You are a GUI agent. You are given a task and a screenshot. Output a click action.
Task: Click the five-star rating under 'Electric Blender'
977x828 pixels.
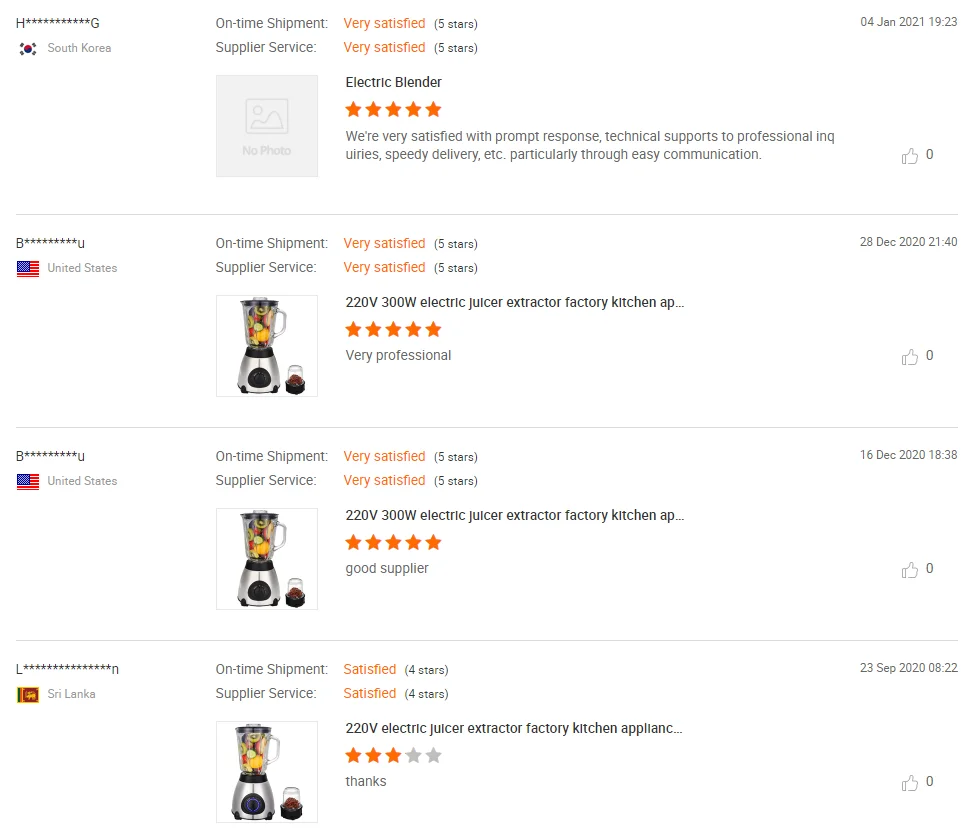pyautogui.click(x=393, y=110)
